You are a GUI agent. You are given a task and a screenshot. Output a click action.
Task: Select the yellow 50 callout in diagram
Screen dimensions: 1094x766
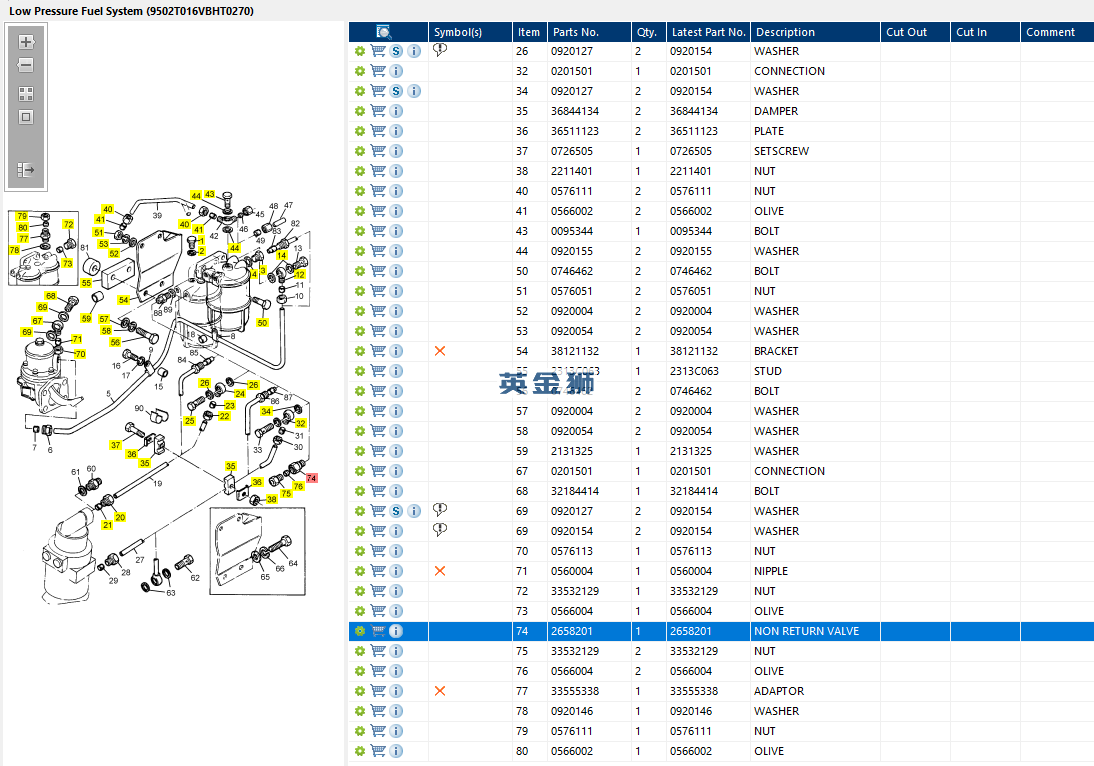[262, 323]
